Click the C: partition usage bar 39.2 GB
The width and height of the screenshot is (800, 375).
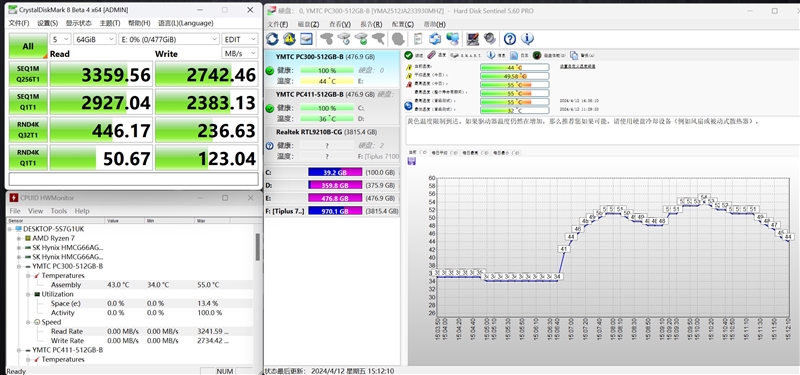335,172
